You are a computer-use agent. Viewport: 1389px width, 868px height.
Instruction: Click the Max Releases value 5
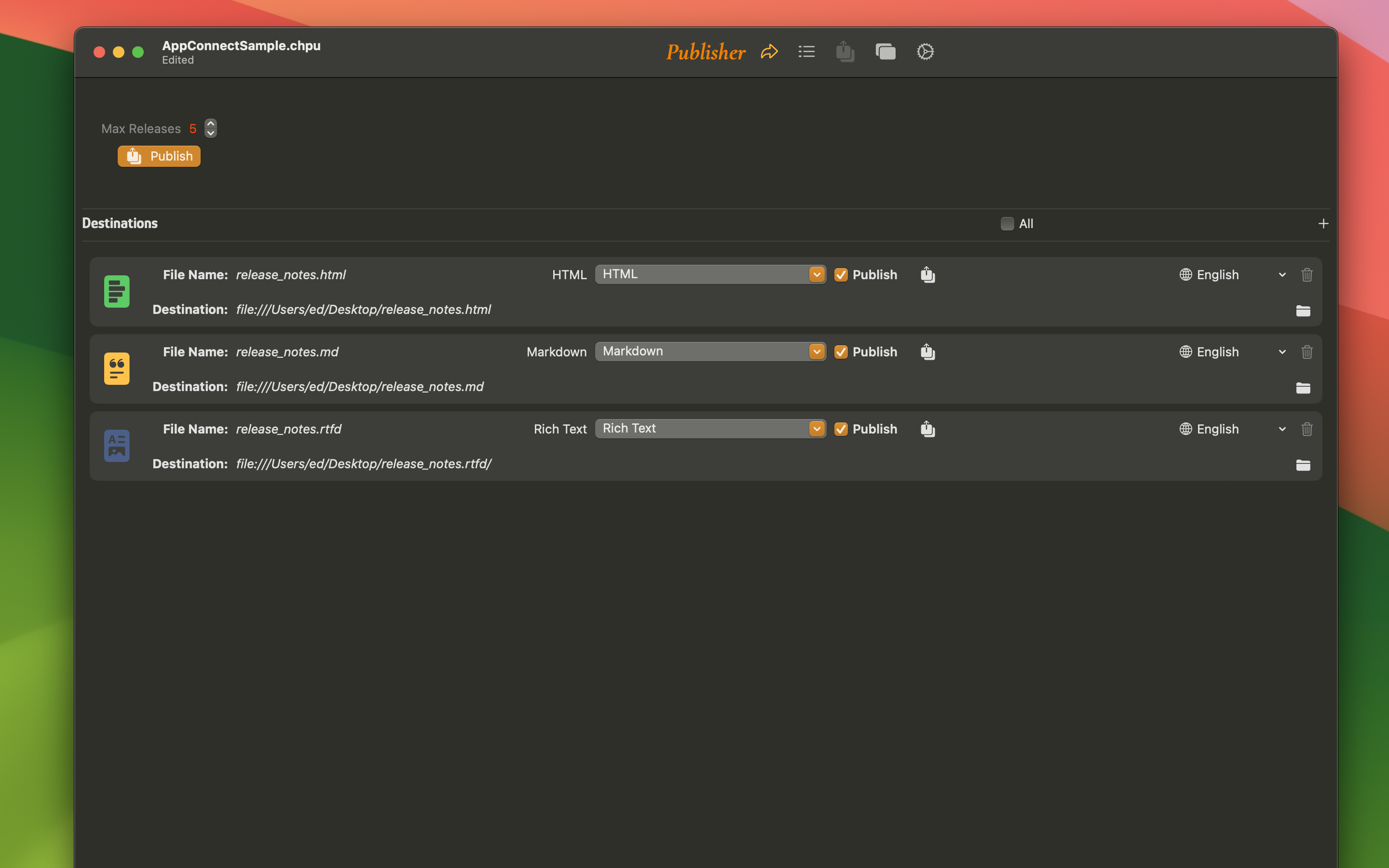193,129
